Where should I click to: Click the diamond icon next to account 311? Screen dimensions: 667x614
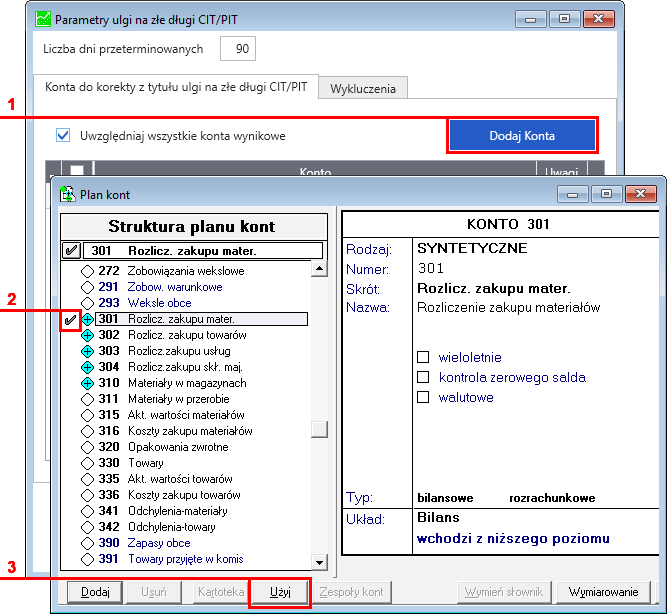tap(87, 399)
